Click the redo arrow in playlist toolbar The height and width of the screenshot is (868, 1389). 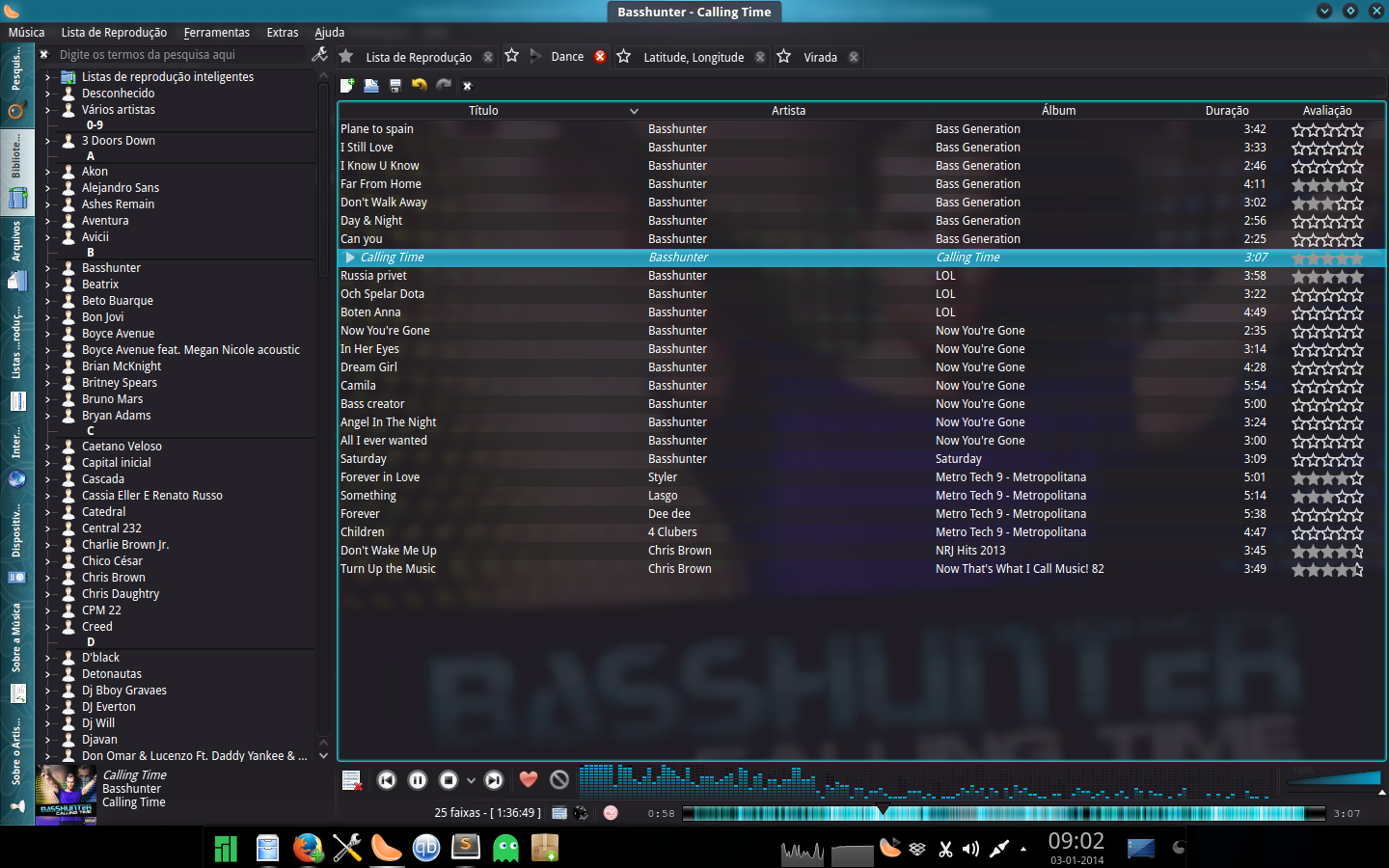click(444, 85)
